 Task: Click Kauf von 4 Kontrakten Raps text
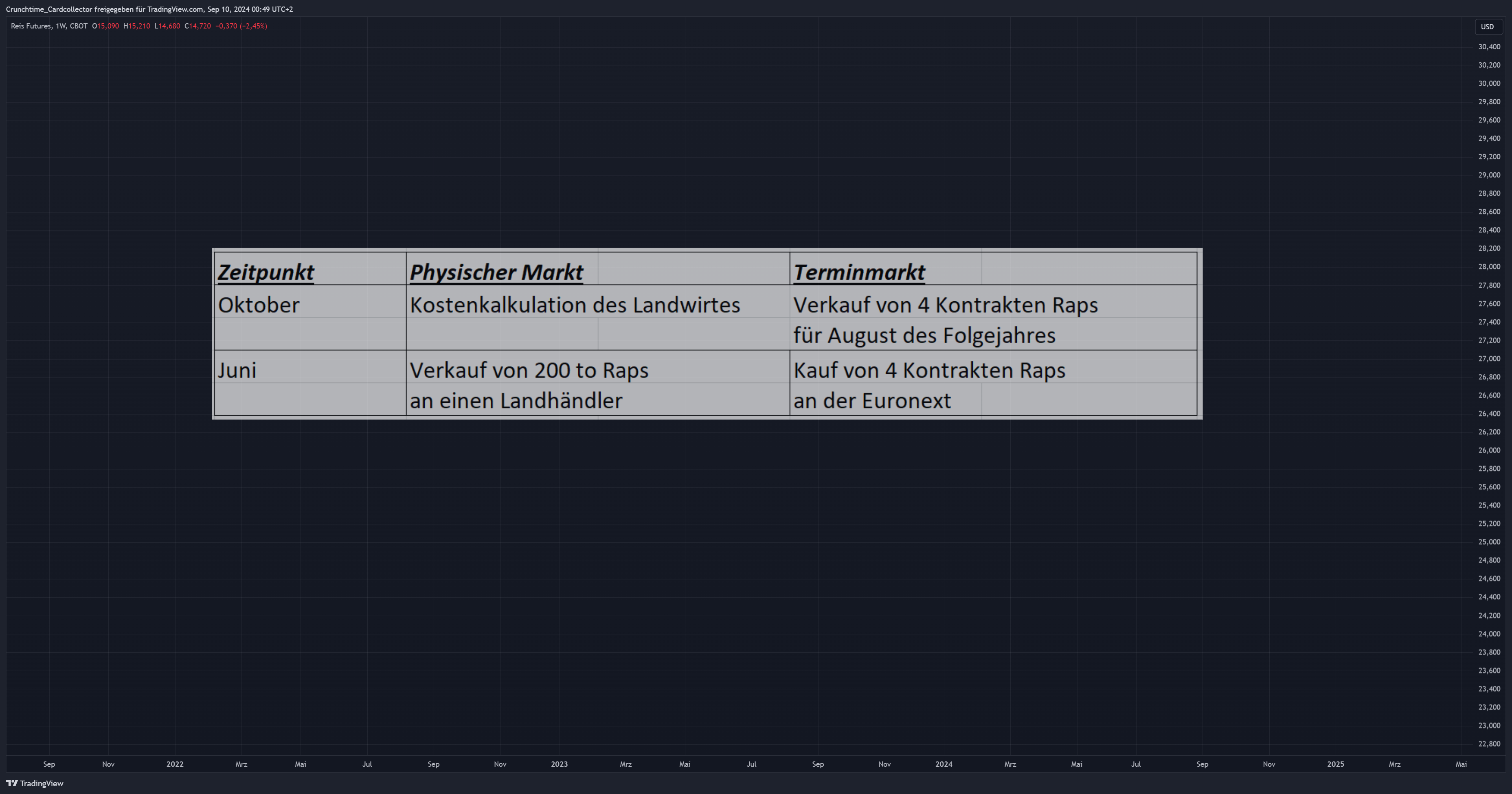(x=929, y=370)
